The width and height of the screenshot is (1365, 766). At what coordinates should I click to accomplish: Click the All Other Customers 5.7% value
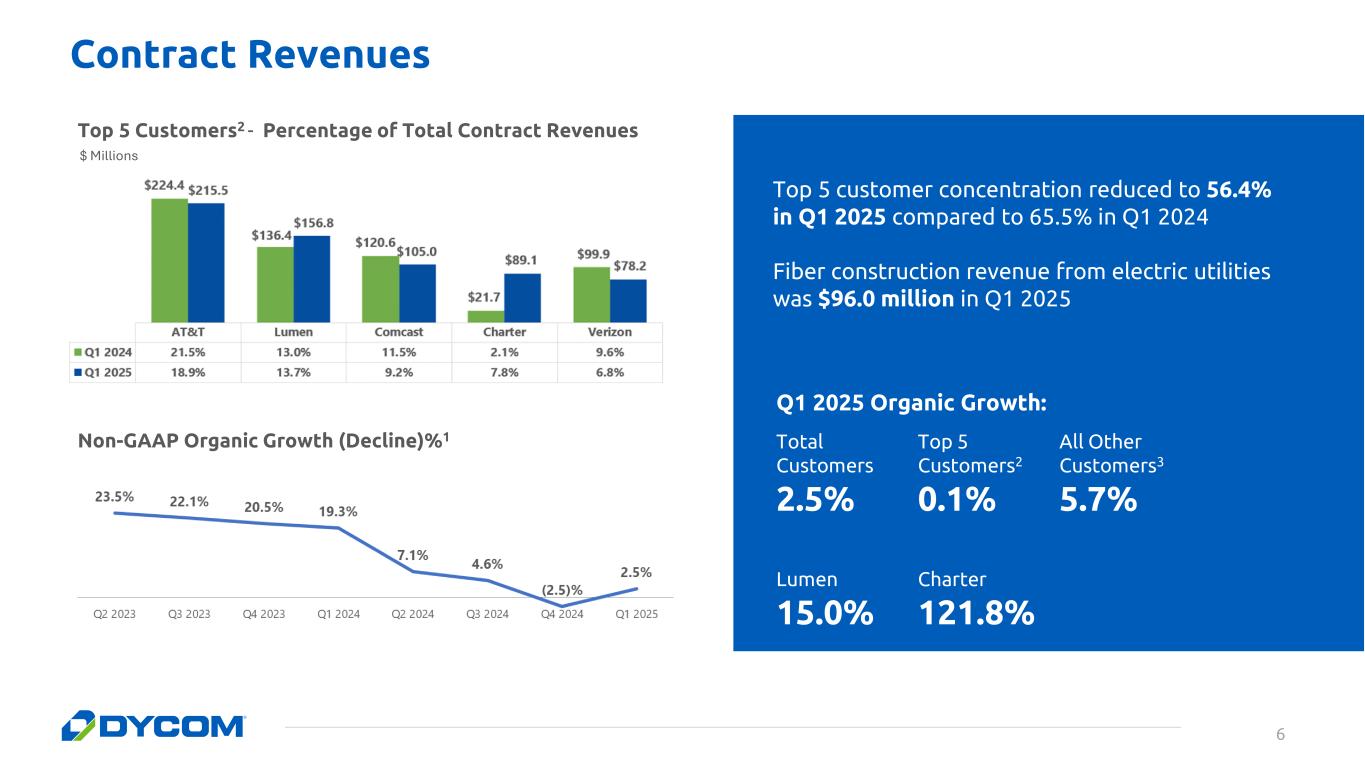click(1097, 498)
